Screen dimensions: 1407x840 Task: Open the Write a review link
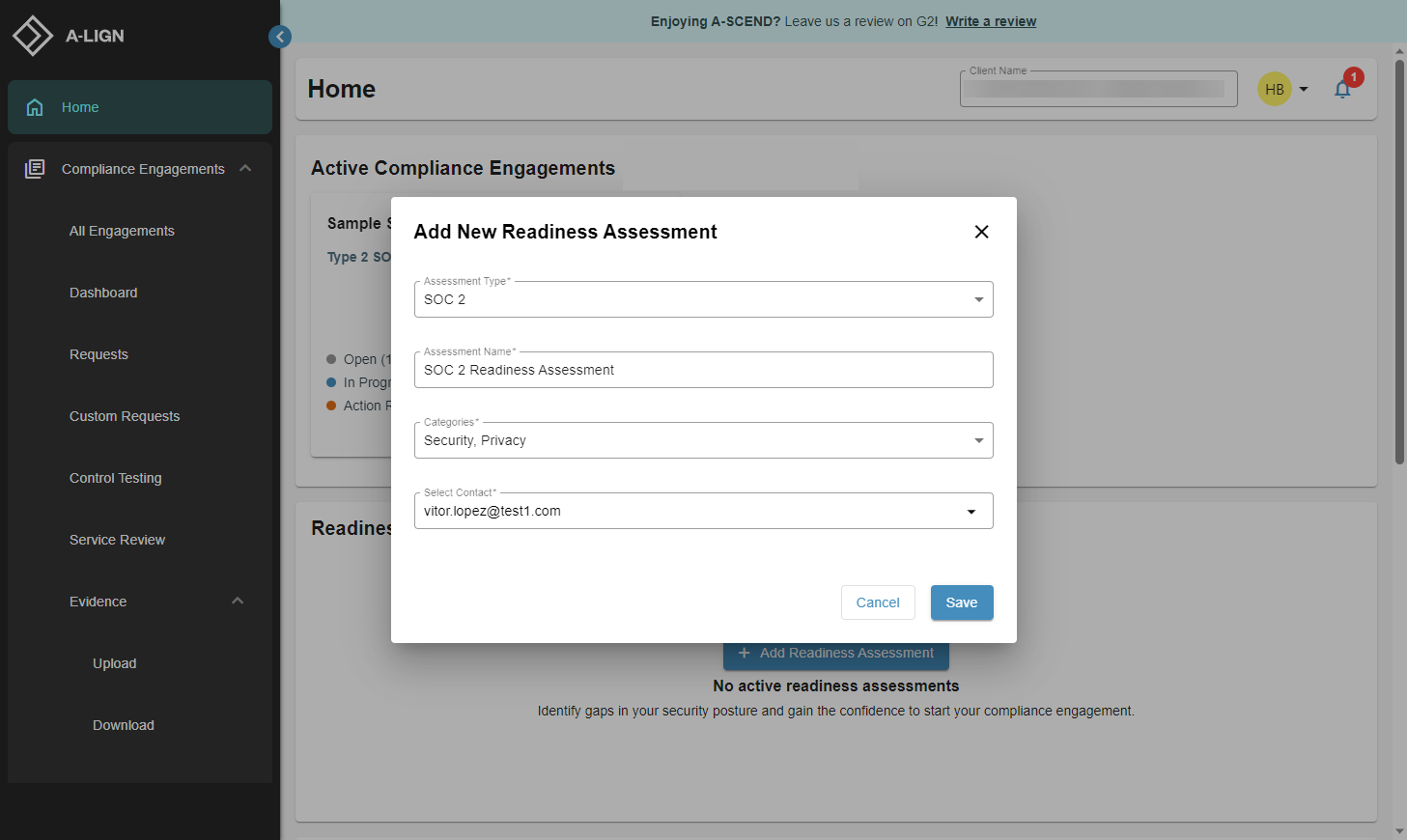tap(991, 20)
